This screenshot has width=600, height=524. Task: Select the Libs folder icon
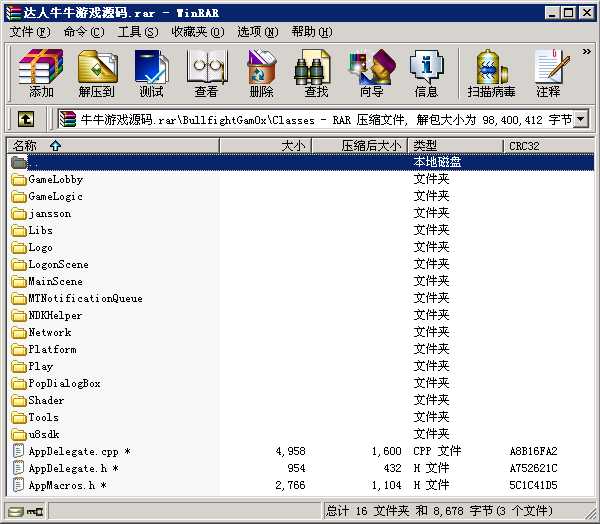[x=18, y=230]
